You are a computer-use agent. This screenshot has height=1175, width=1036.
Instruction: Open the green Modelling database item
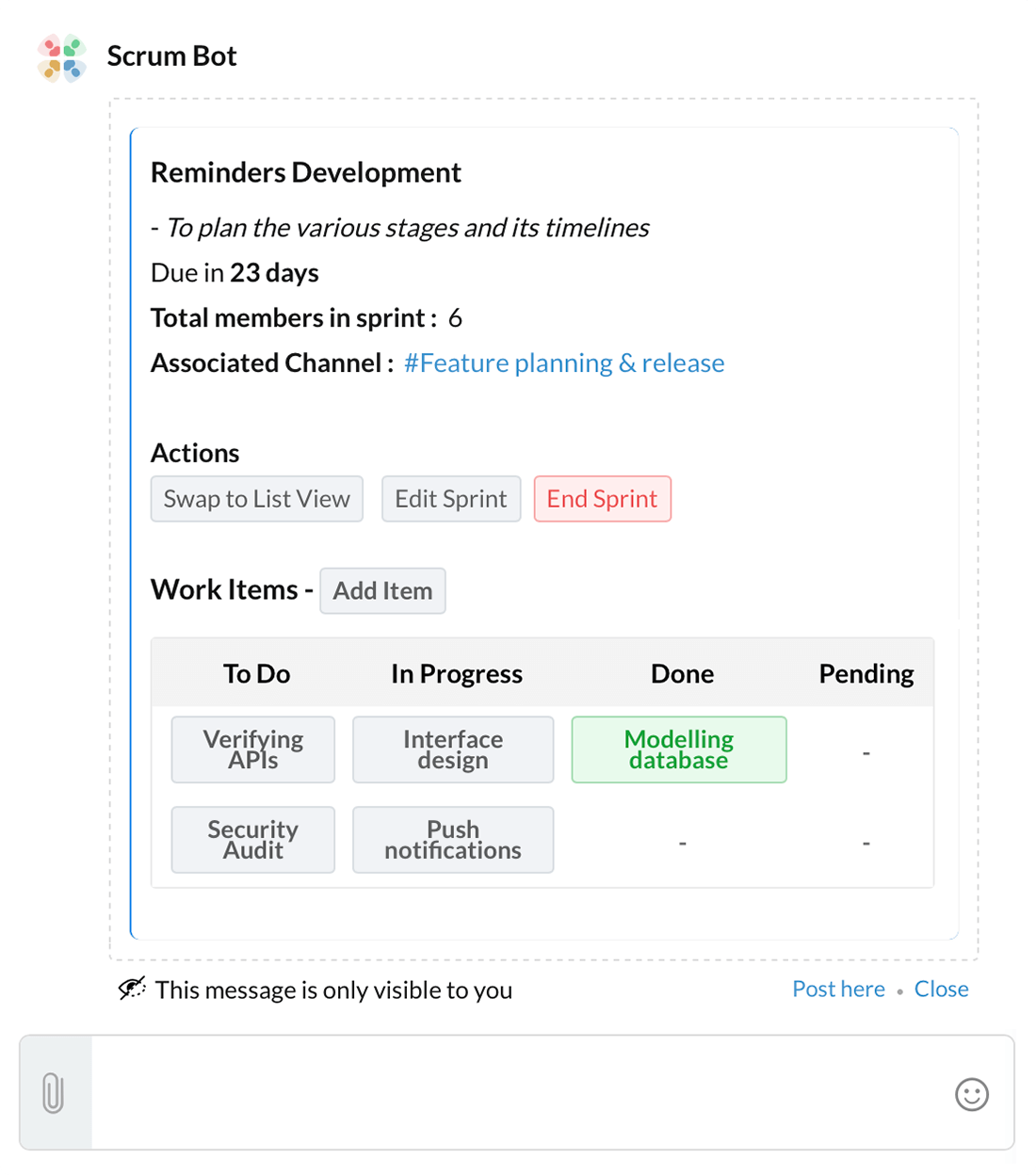pos(679,749)
